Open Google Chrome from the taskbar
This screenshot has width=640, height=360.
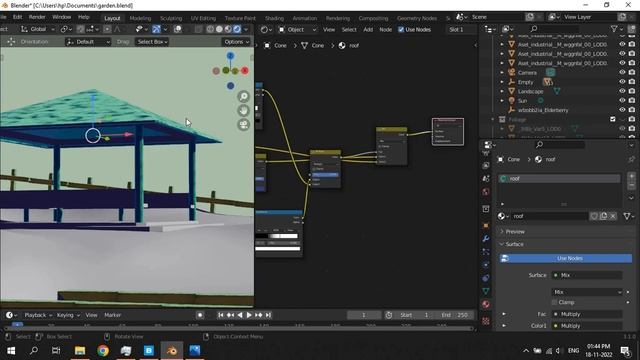(103, 351)
